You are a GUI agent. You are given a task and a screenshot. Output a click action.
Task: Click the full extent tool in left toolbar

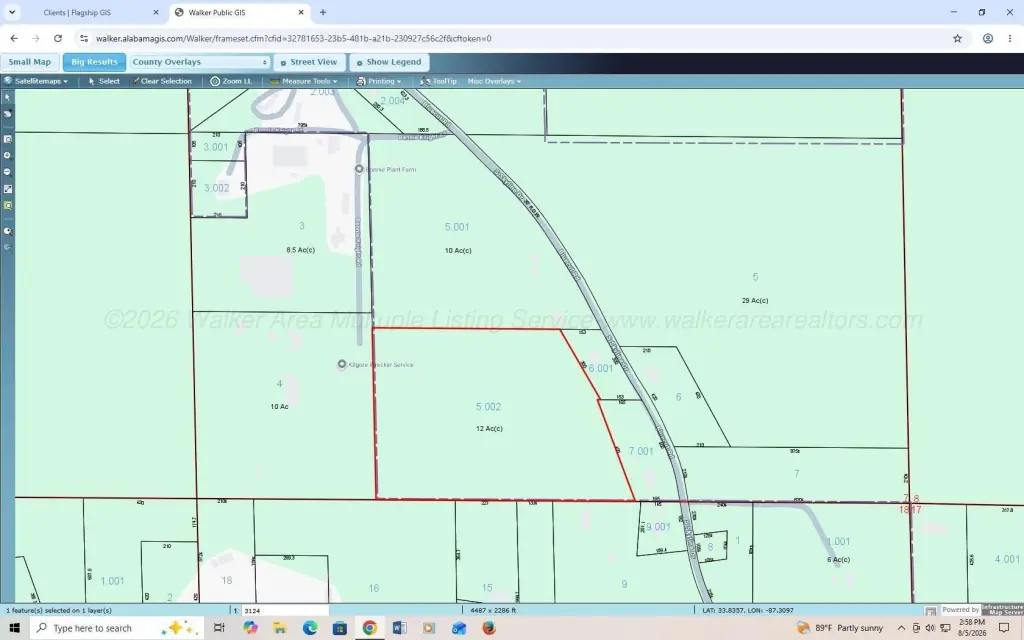(x=7, y=189)
